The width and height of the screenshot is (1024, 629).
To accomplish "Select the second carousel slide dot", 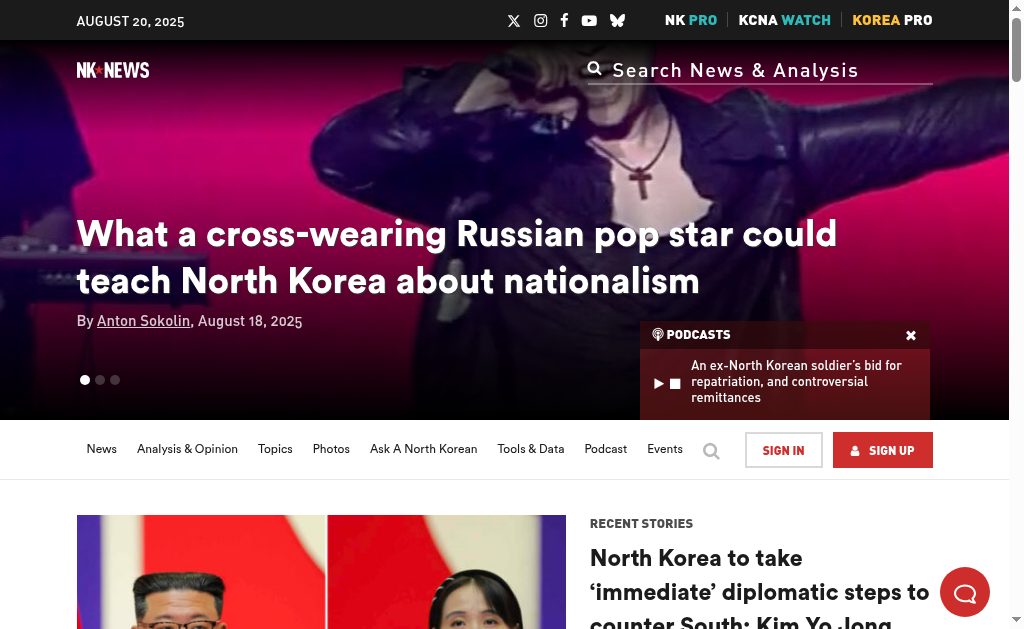I will point(100,379).
